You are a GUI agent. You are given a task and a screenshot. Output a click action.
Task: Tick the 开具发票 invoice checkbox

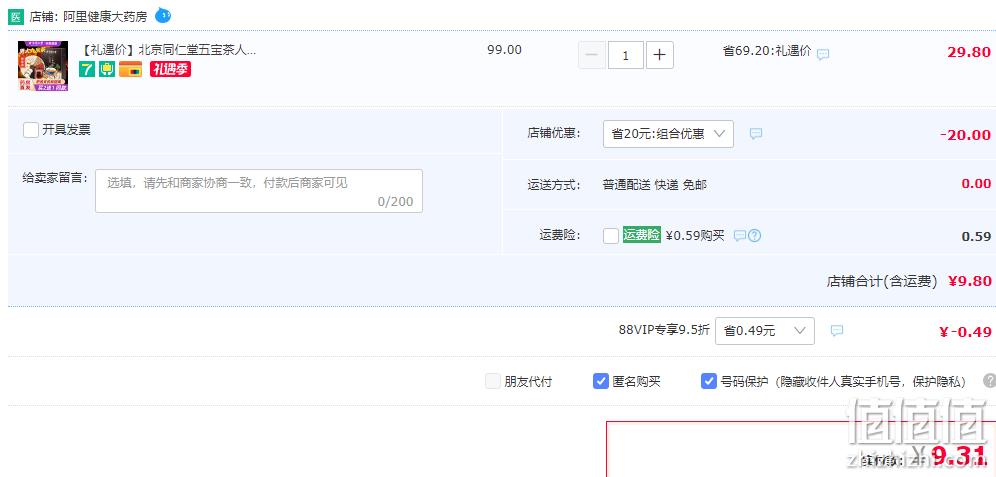(x=30, y=130)
